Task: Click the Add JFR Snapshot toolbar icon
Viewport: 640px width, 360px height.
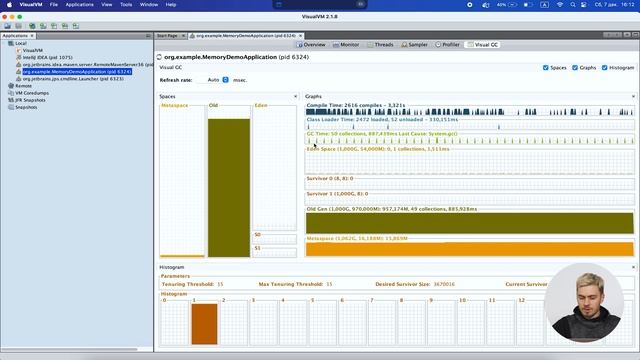Action: pos(65,26)
